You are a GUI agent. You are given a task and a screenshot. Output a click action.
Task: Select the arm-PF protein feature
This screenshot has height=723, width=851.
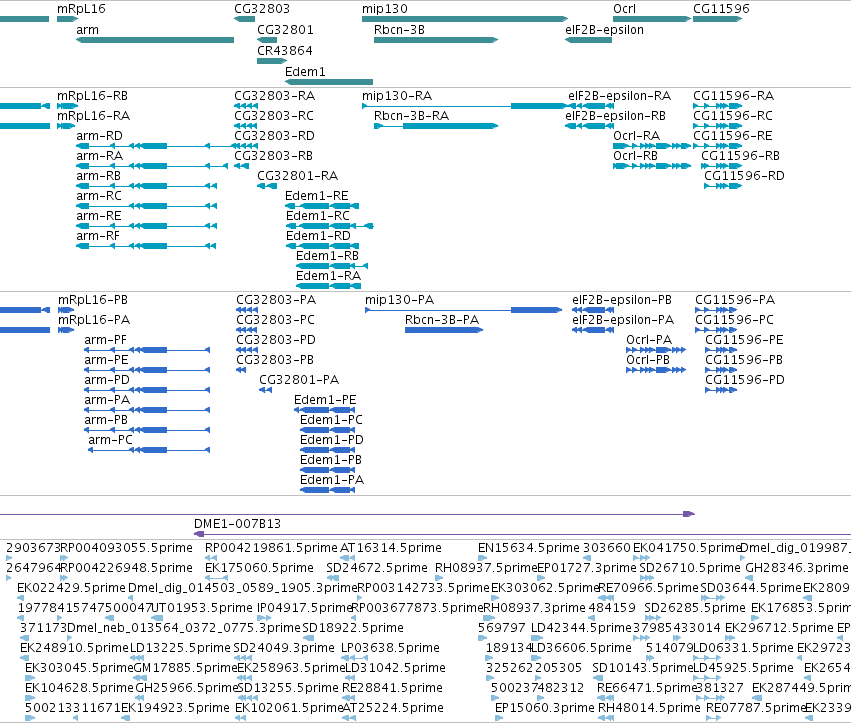(147, 350)
